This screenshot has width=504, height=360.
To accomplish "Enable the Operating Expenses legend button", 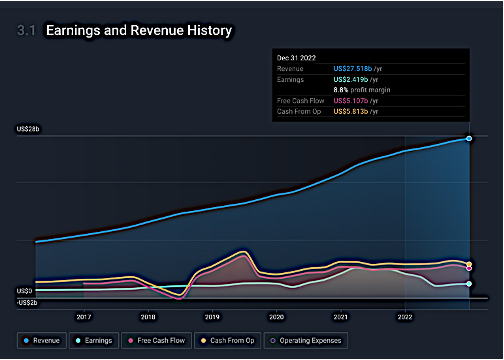I will [306, 340].
